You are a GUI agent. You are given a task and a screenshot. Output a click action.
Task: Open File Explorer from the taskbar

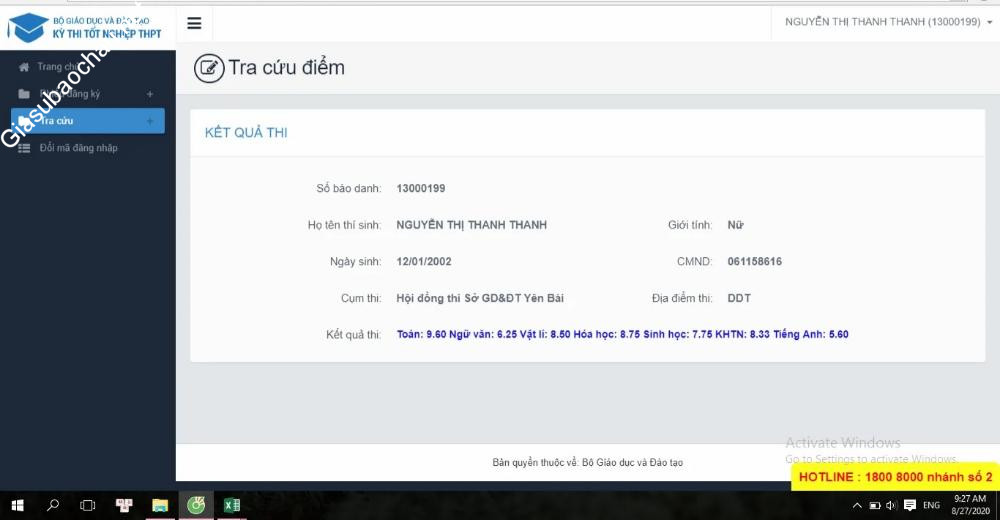pyautogui.click(x=159, y=505)
